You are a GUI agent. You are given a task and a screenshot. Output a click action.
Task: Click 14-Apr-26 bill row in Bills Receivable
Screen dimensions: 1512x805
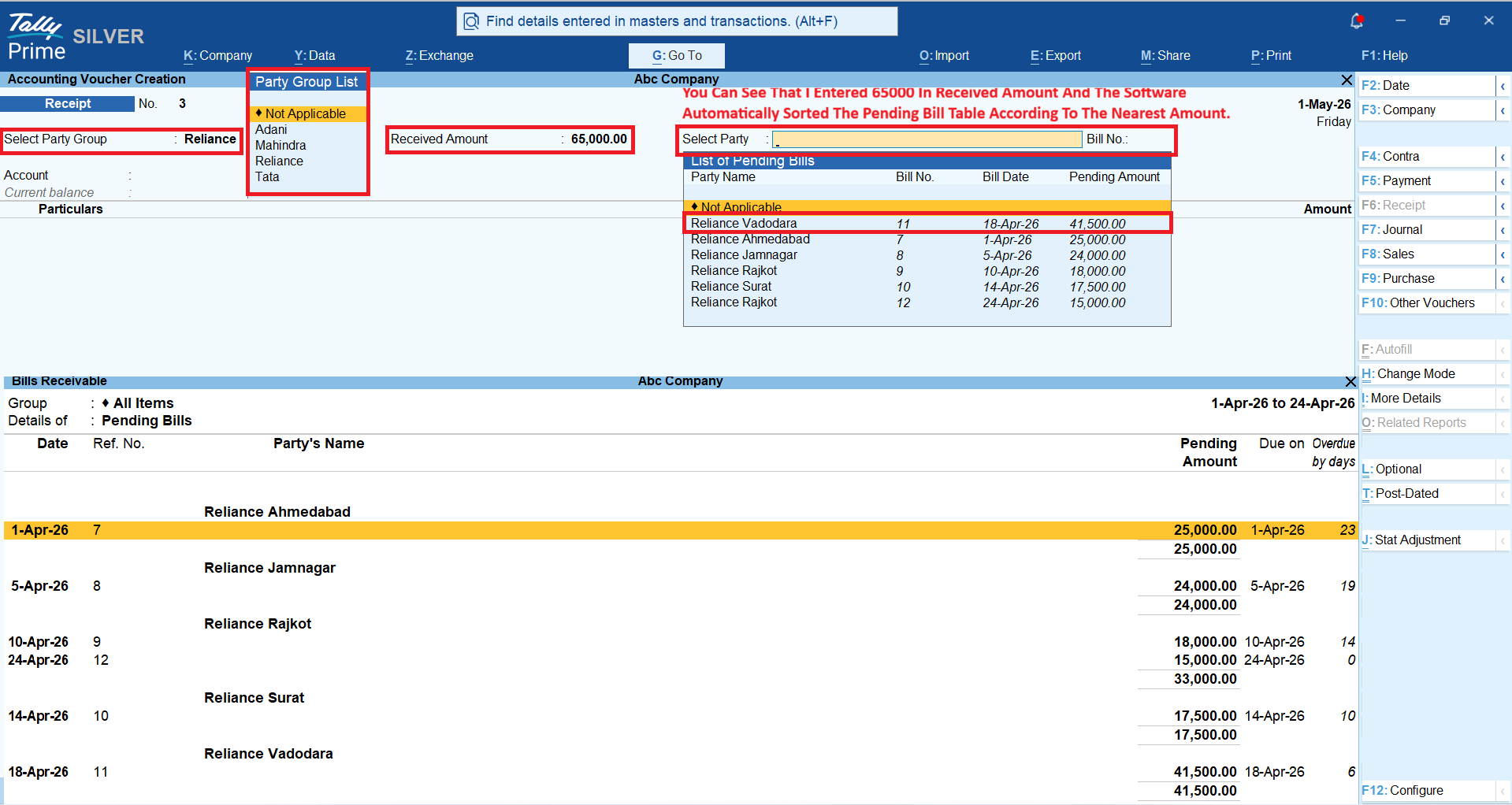pyautogui.click(x=681, y=716)
